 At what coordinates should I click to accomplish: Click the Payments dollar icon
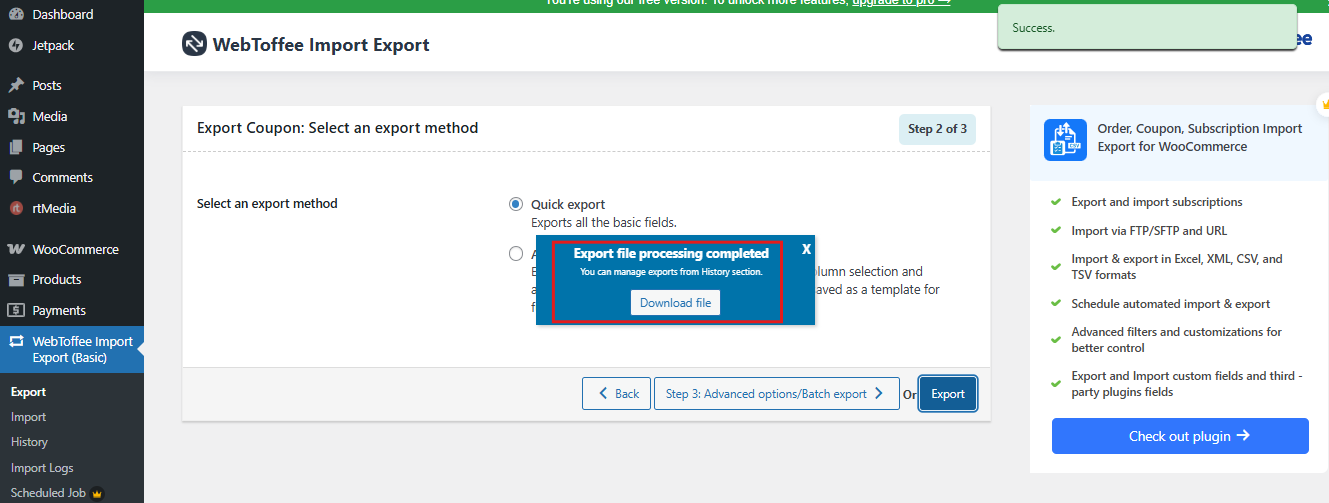(x=16, y=310)
